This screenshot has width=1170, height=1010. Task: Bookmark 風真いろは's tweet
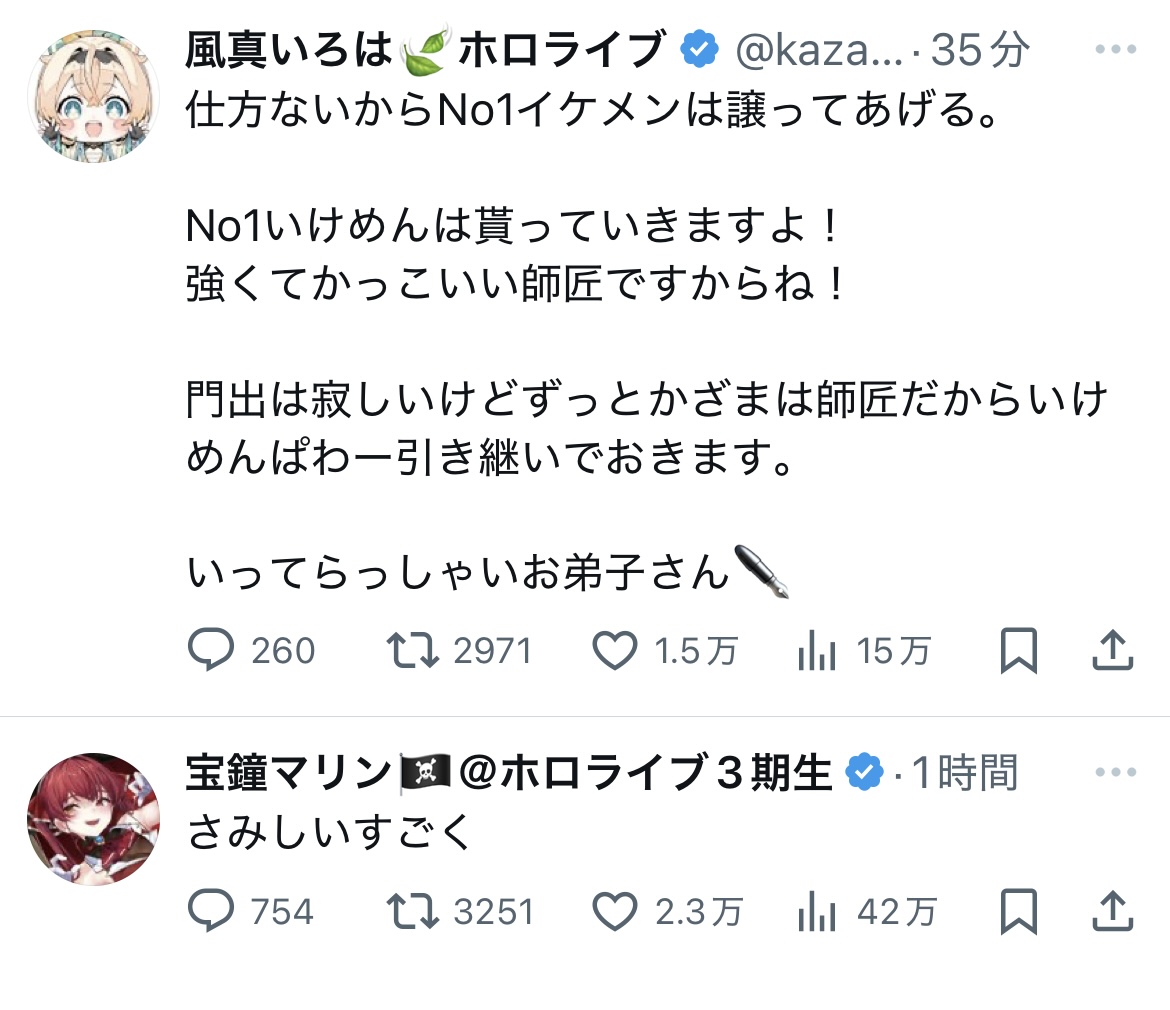(1019, 652)
